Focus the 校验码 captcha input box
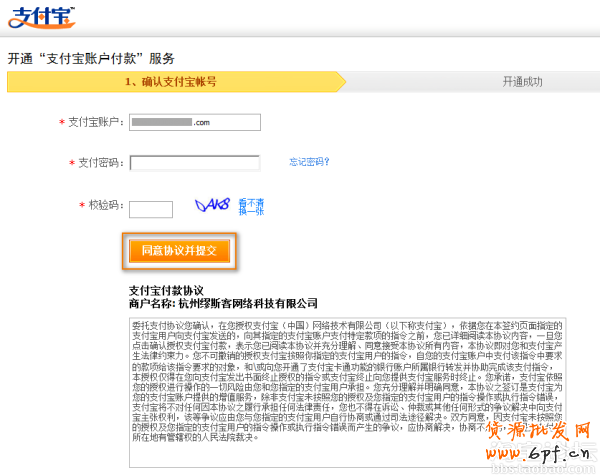Screen dimensions: 600x475 click(151, 209)
